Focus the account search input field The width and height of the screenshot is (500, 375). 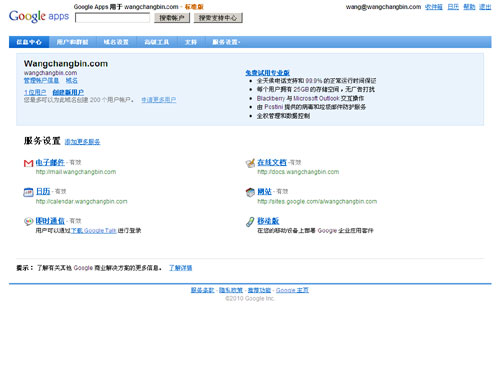(112, 18)
